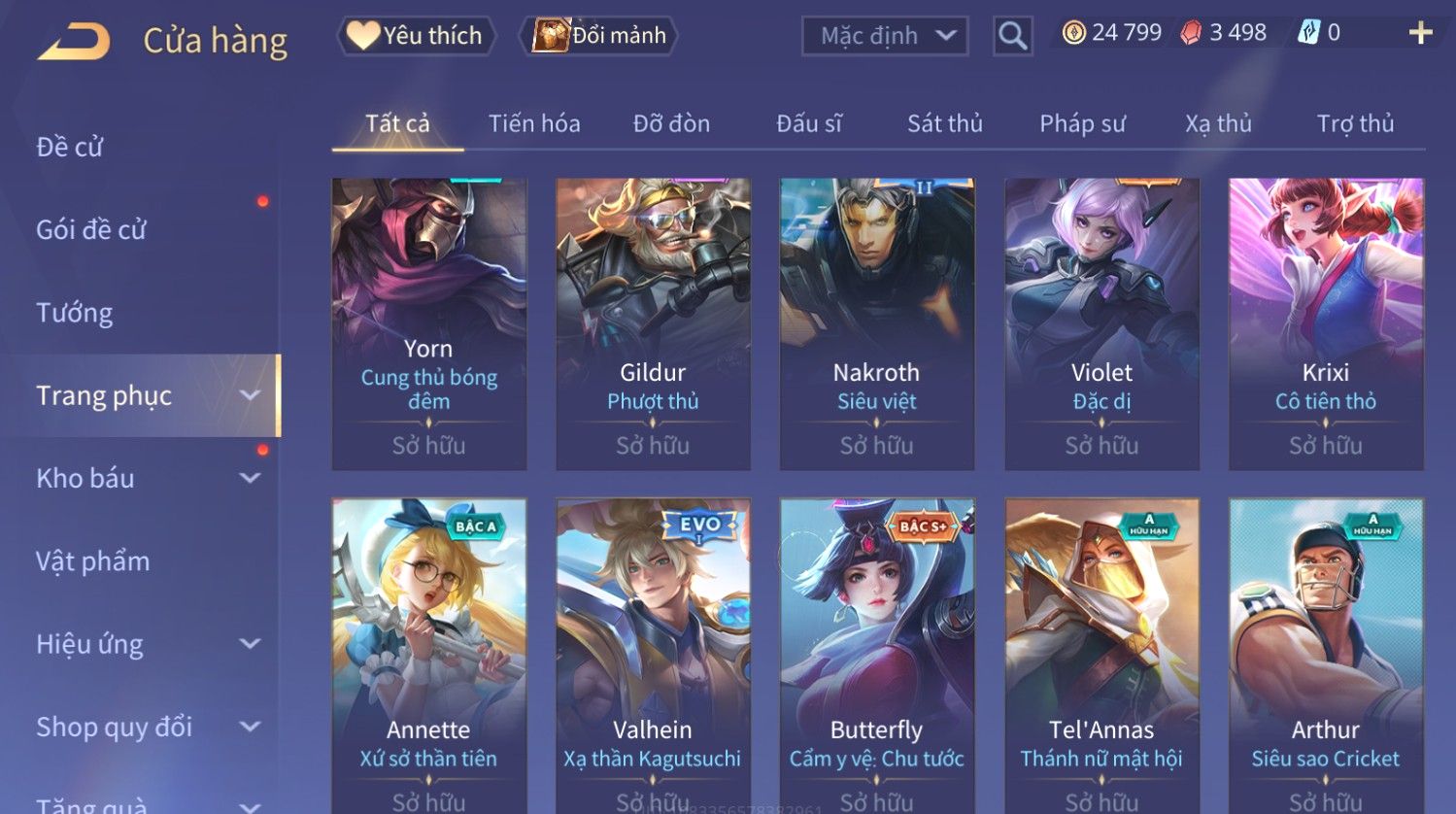Select the Violet Đặc dị skin card
The width and height of the screenshot is (1456, 814).
click(x=1101, y=323)
